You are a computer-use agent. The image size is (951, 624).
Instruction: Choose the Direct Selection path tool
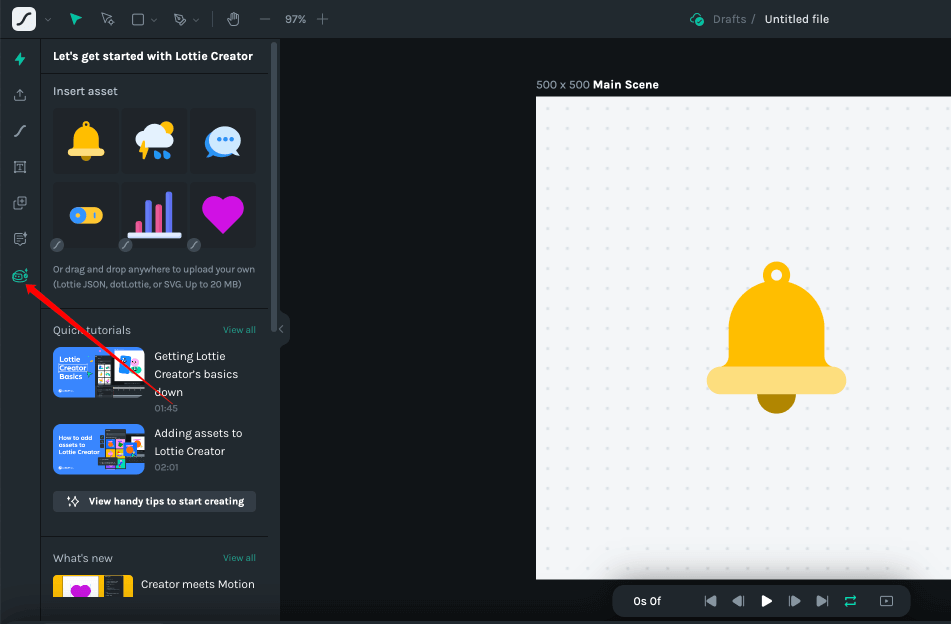click(107, 19)
